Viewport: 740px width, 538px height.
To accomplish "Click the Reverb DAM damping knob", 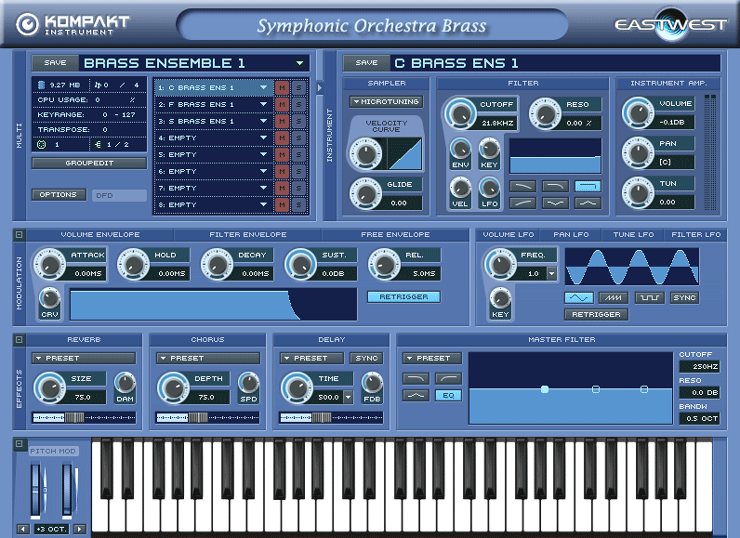I will click(125, 383).
